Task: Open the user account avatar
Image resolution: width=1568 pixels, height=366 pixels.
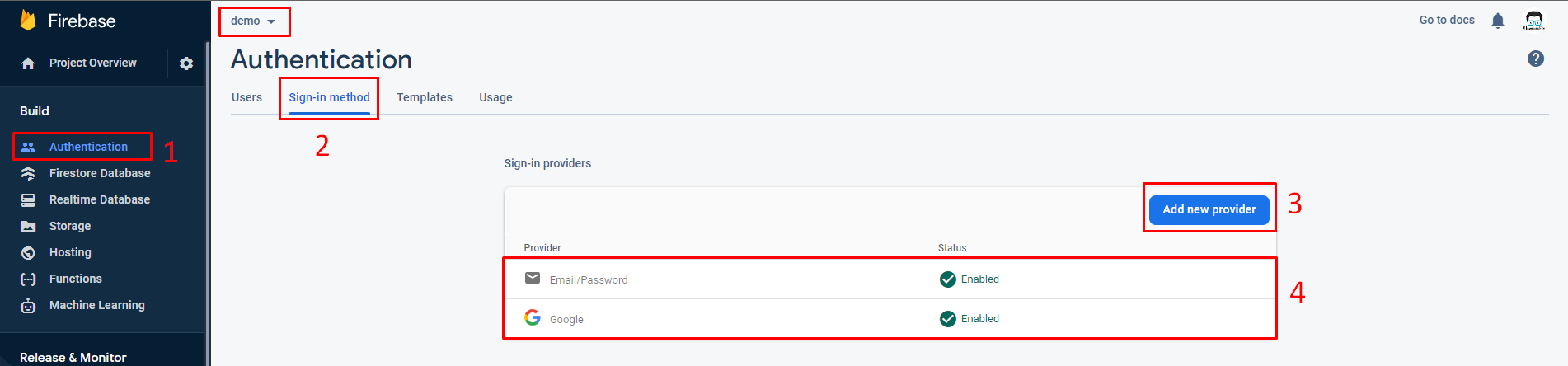Action: [1534, 21]
